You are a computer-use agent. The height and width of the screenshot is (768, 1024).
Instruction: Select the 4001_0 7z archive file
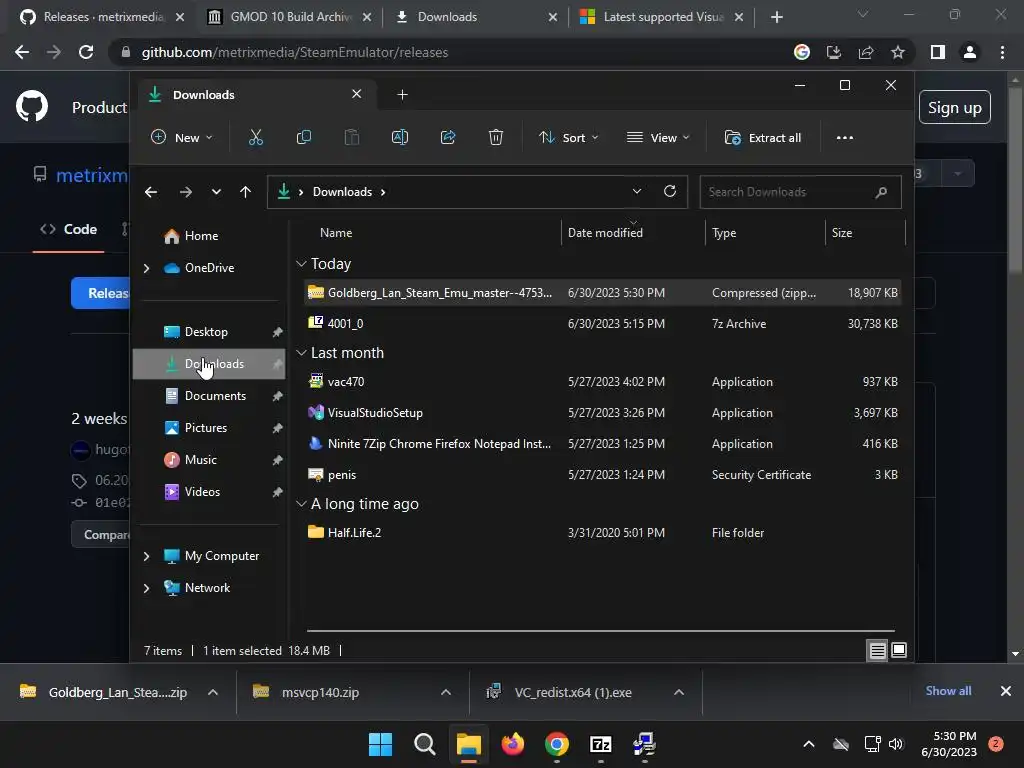(603, 324)
